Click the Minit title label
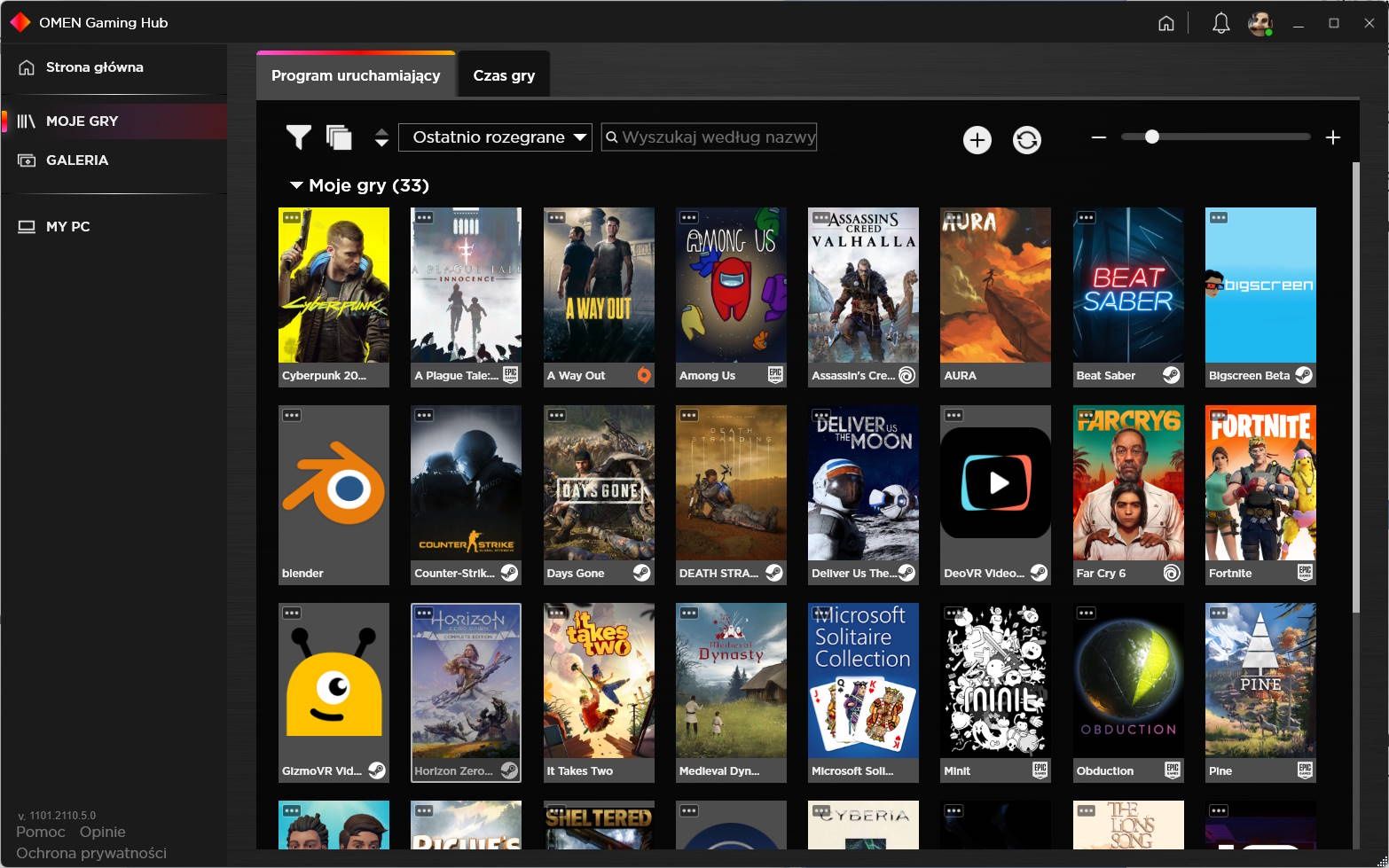Image resolution: width=1389 pixels, height=868 pixels. tap(957, 771)
